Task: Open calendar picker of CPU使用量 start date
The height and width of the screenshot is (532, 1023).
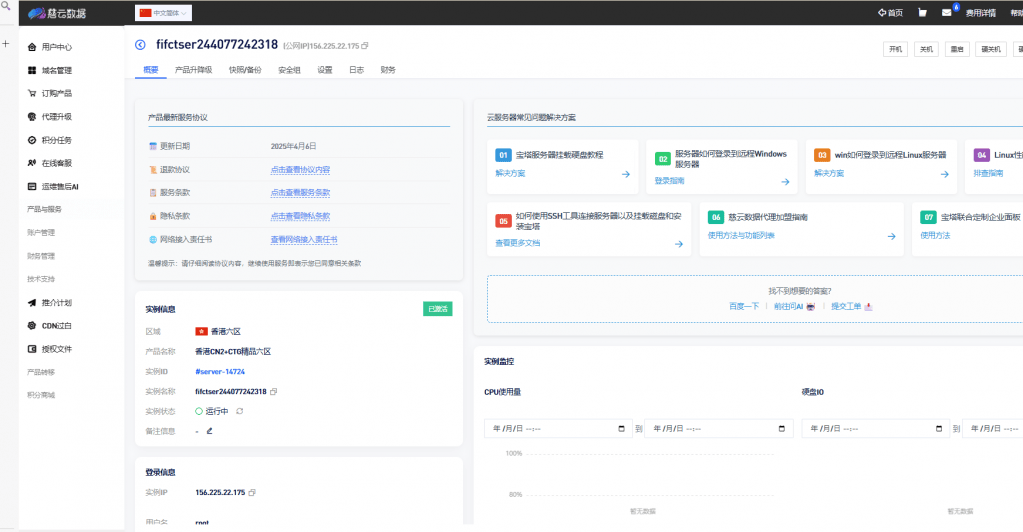Action: [x=621, y=429]
